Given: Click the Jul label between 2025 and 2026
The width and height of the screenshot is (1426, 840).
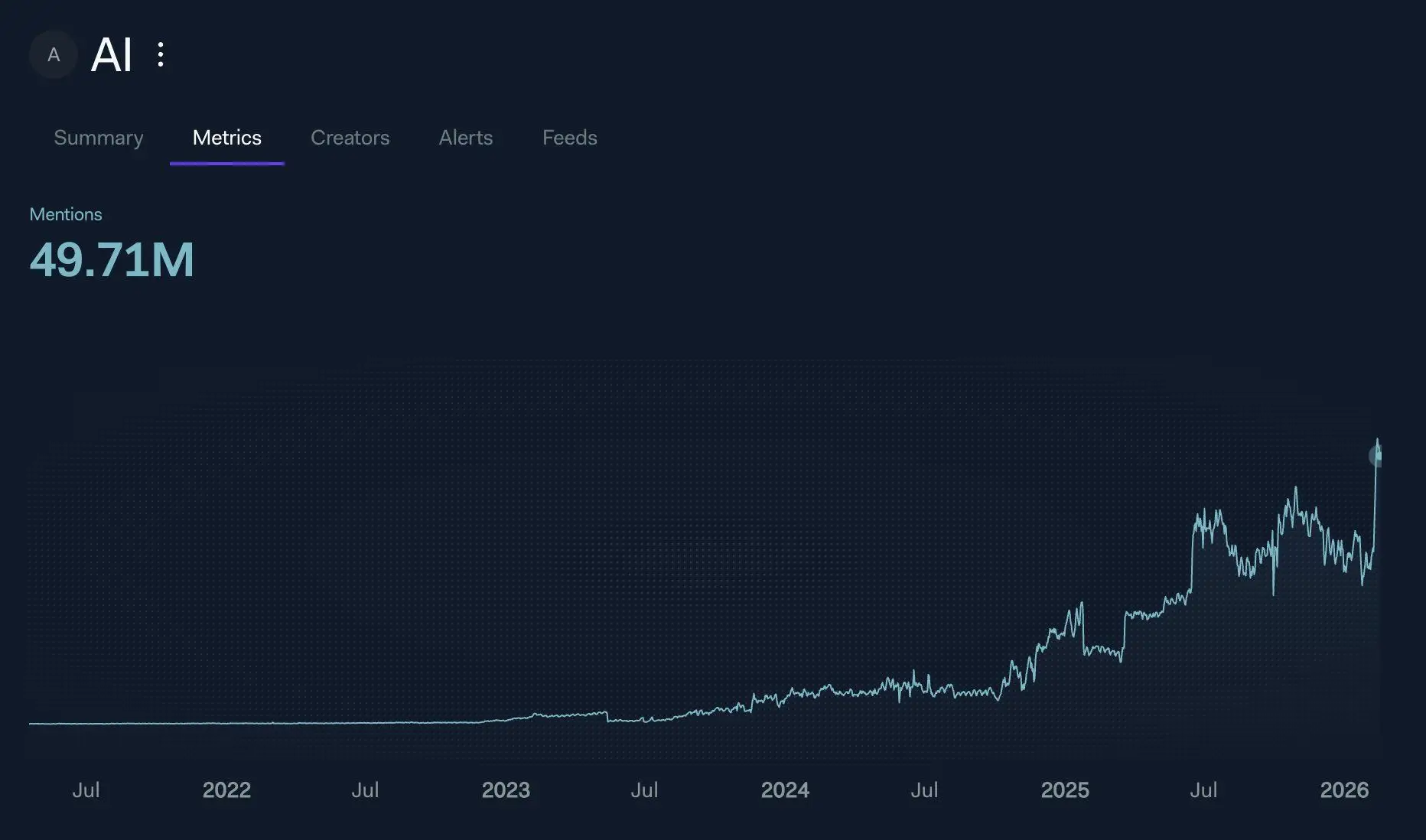Looking at the screenshot, I should coord(1203,790).
